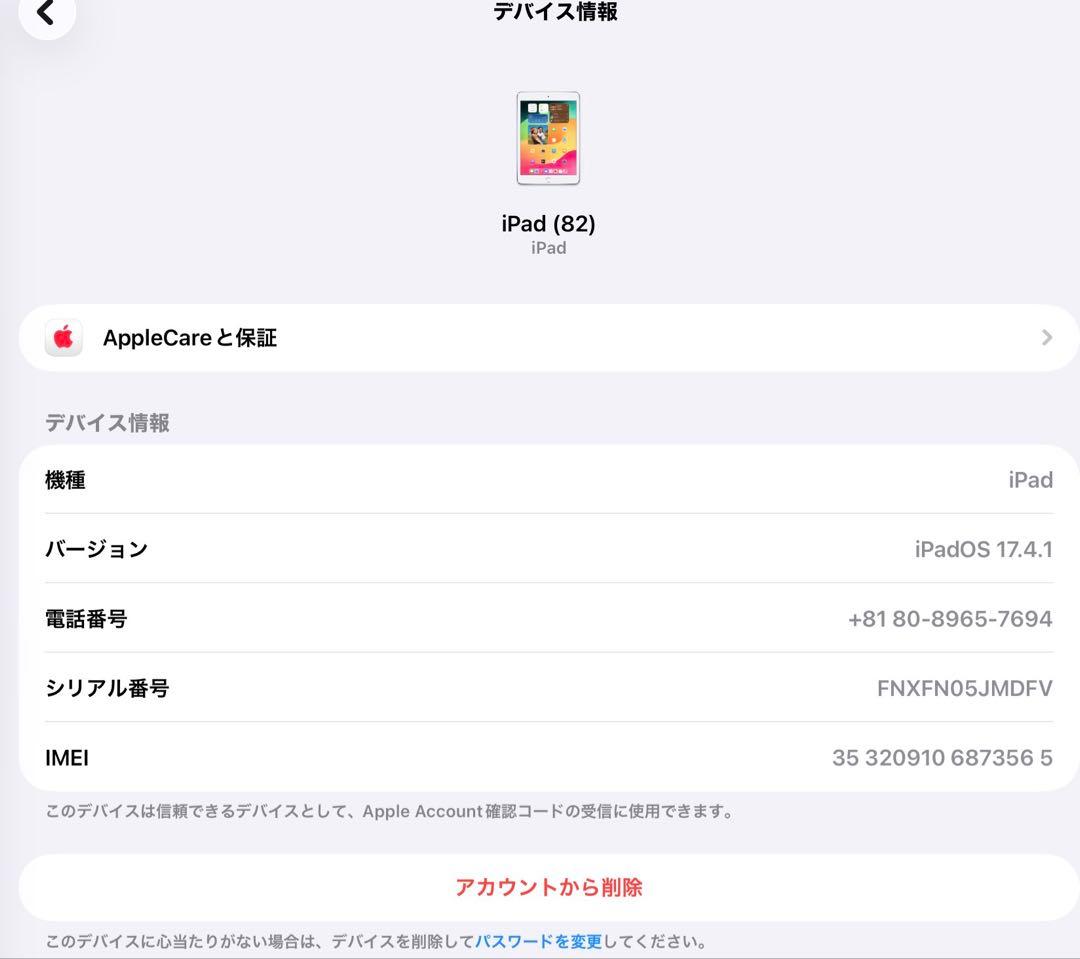Click the 電話番号 row label

click(86, 619)
